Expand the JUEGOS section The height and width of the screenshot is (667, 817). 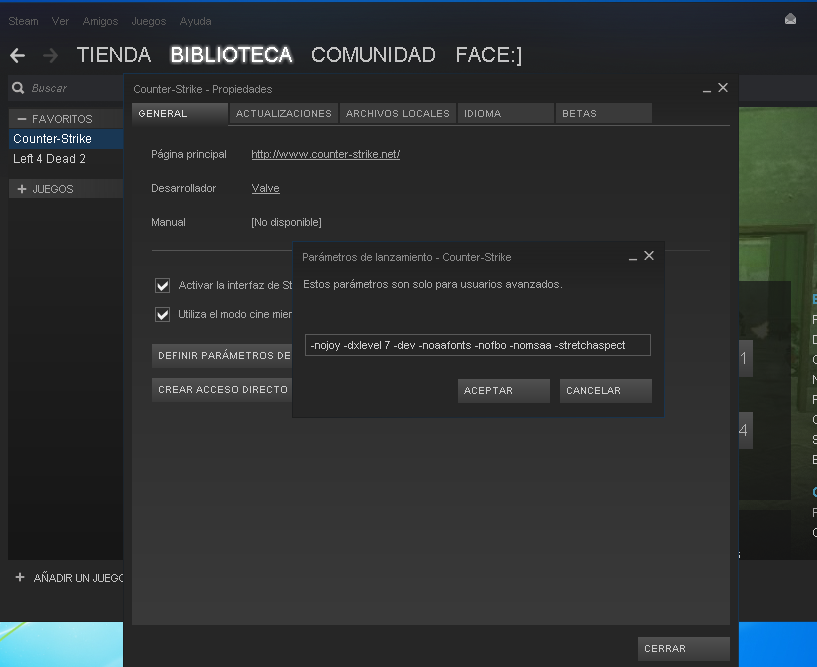[x=22, y=189]
